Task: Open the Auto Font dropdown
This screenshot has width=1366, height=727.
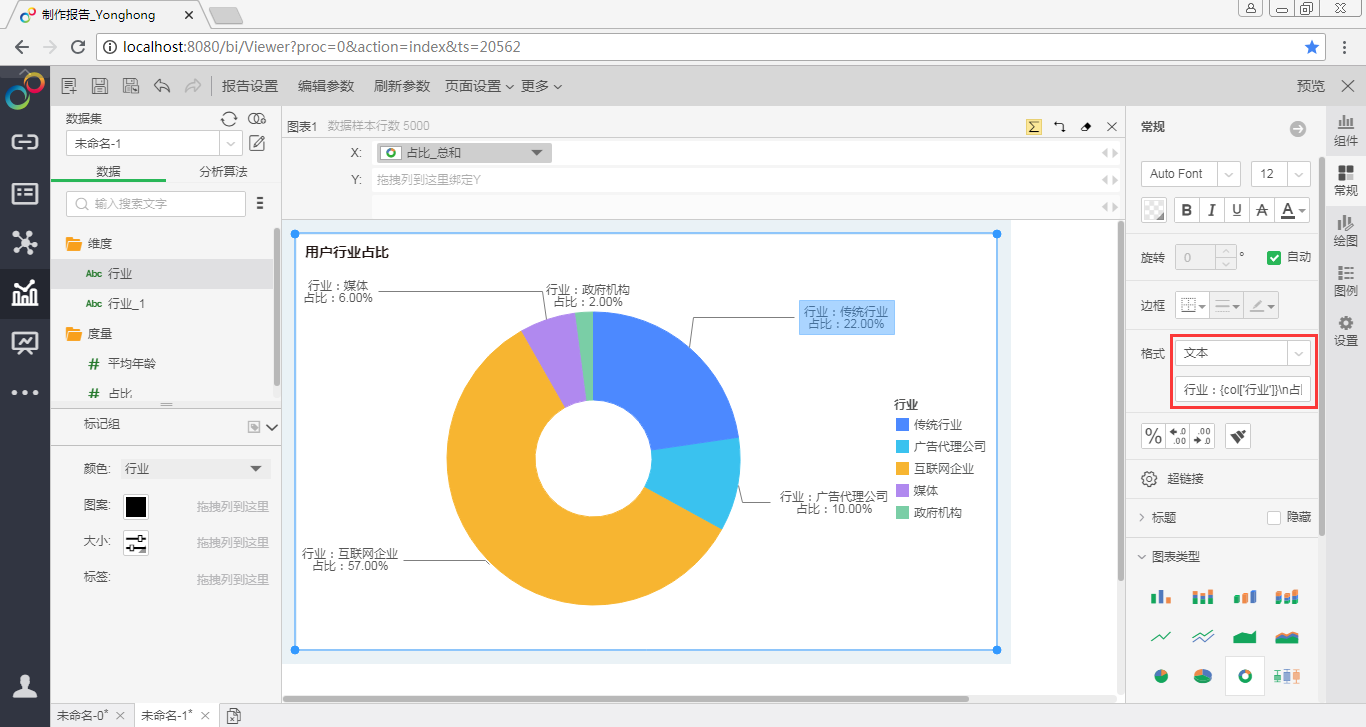Action: [1191, 173]
